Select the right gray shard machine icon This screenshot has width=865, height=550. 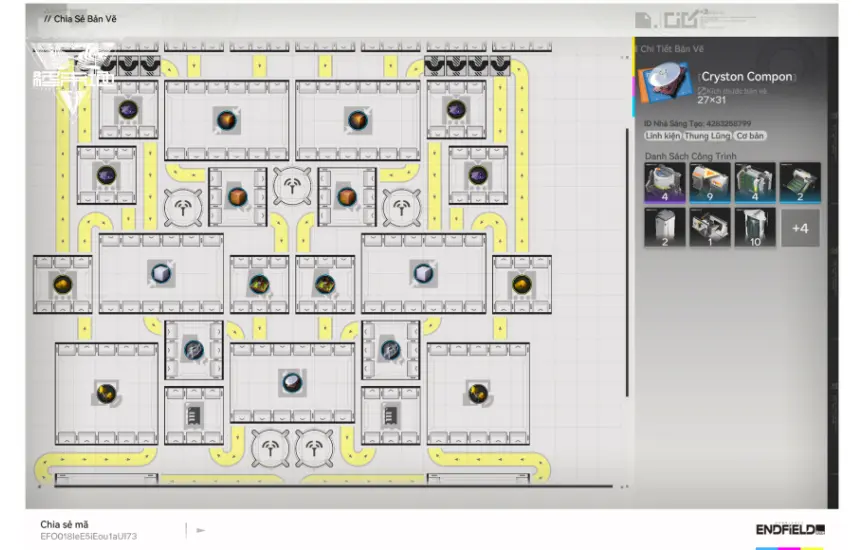point(391,350)
